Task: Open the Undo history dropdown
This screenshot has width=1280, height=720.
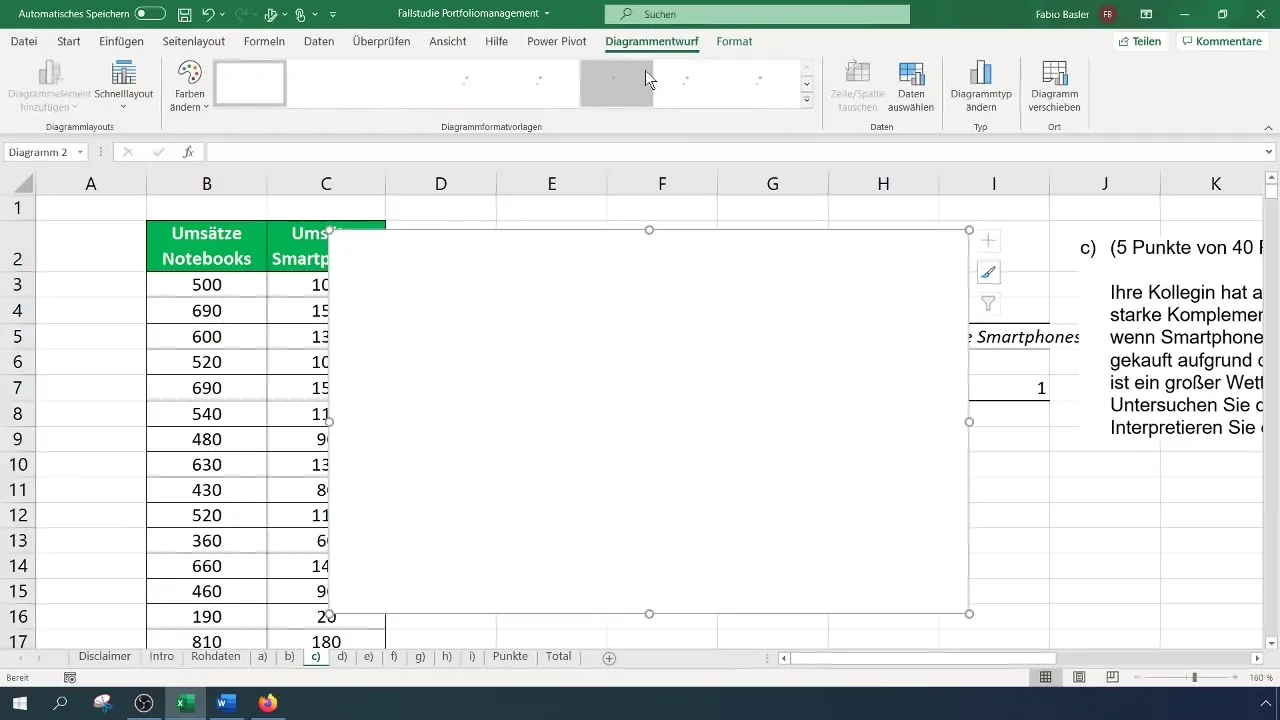Action: pos(223,15)
